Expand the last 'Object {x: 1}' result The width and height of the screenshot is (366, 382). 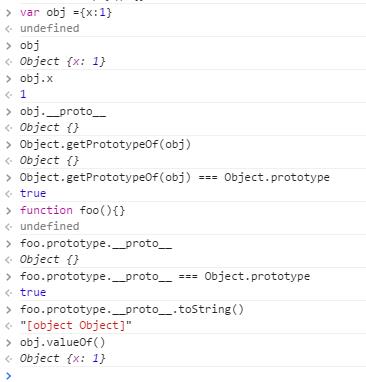point(63,359)
